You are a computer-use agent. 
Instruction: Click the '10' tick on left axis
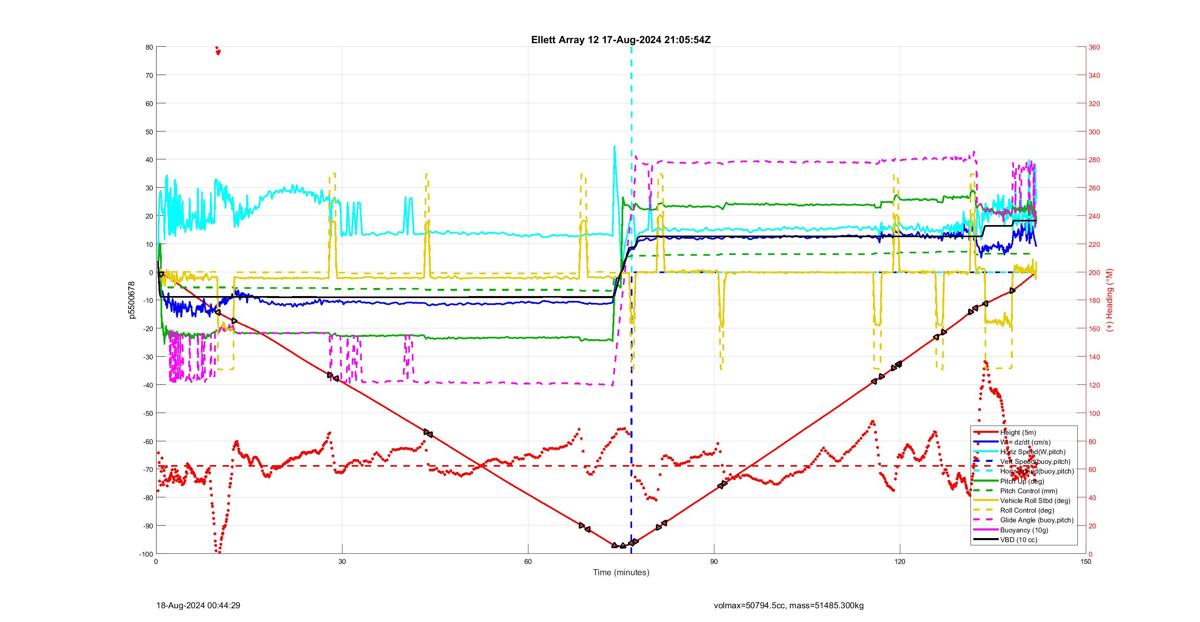[148, 244]
